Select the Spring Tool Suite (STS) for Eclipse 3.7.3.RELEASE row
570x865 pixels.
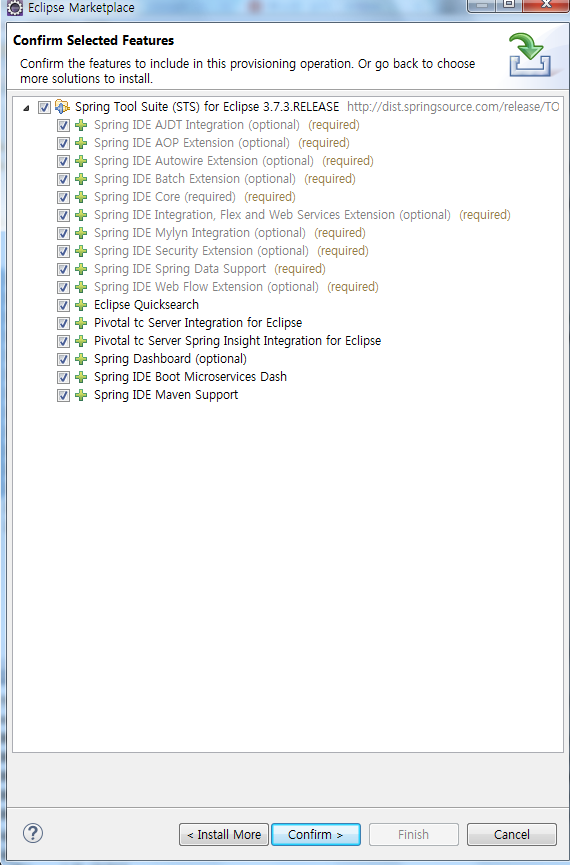pos(207,106)
